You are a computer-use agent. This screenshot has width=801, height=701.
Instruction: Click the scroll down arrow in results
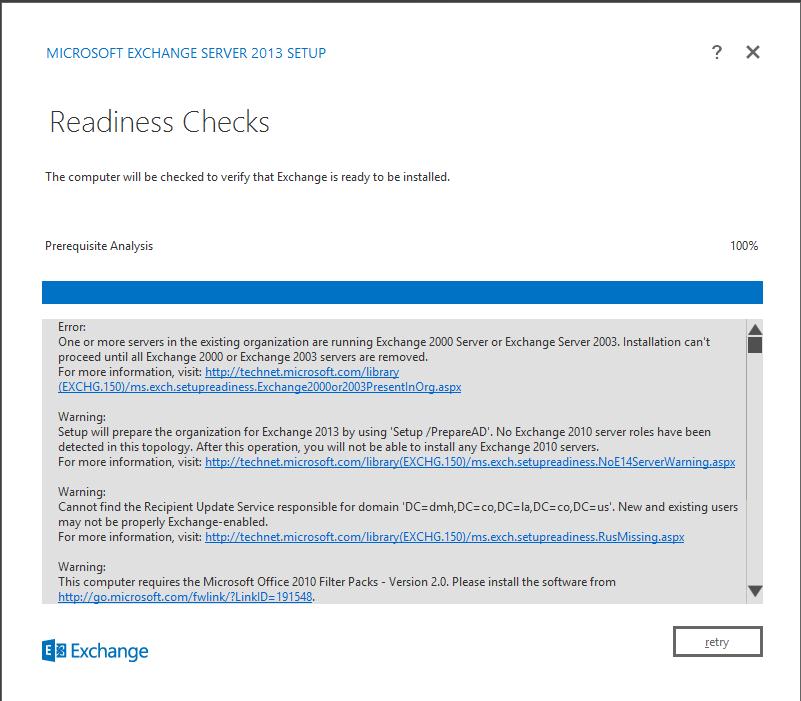[755, 591]
